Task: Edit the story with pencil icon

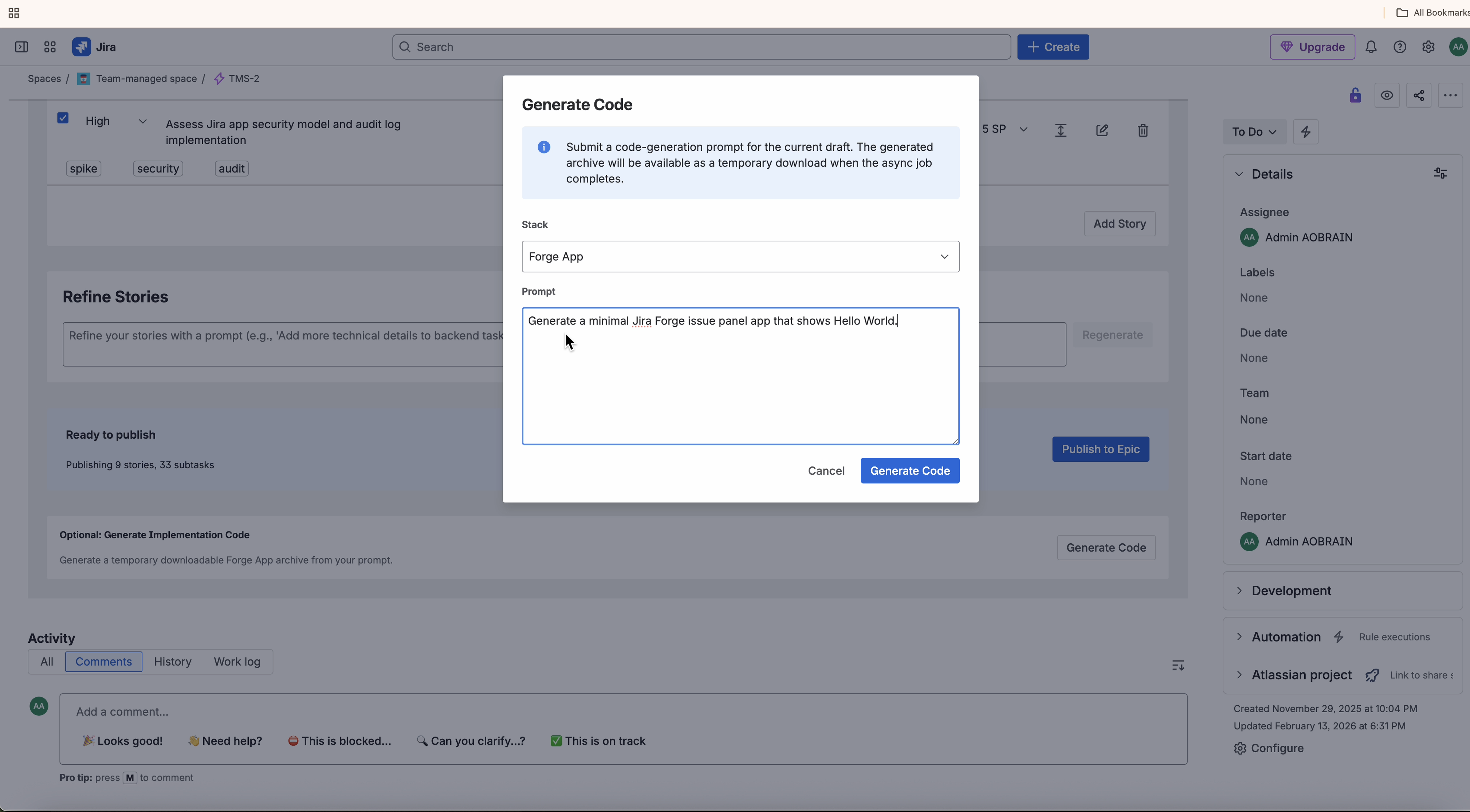Action: click(x=1102, y=130)
